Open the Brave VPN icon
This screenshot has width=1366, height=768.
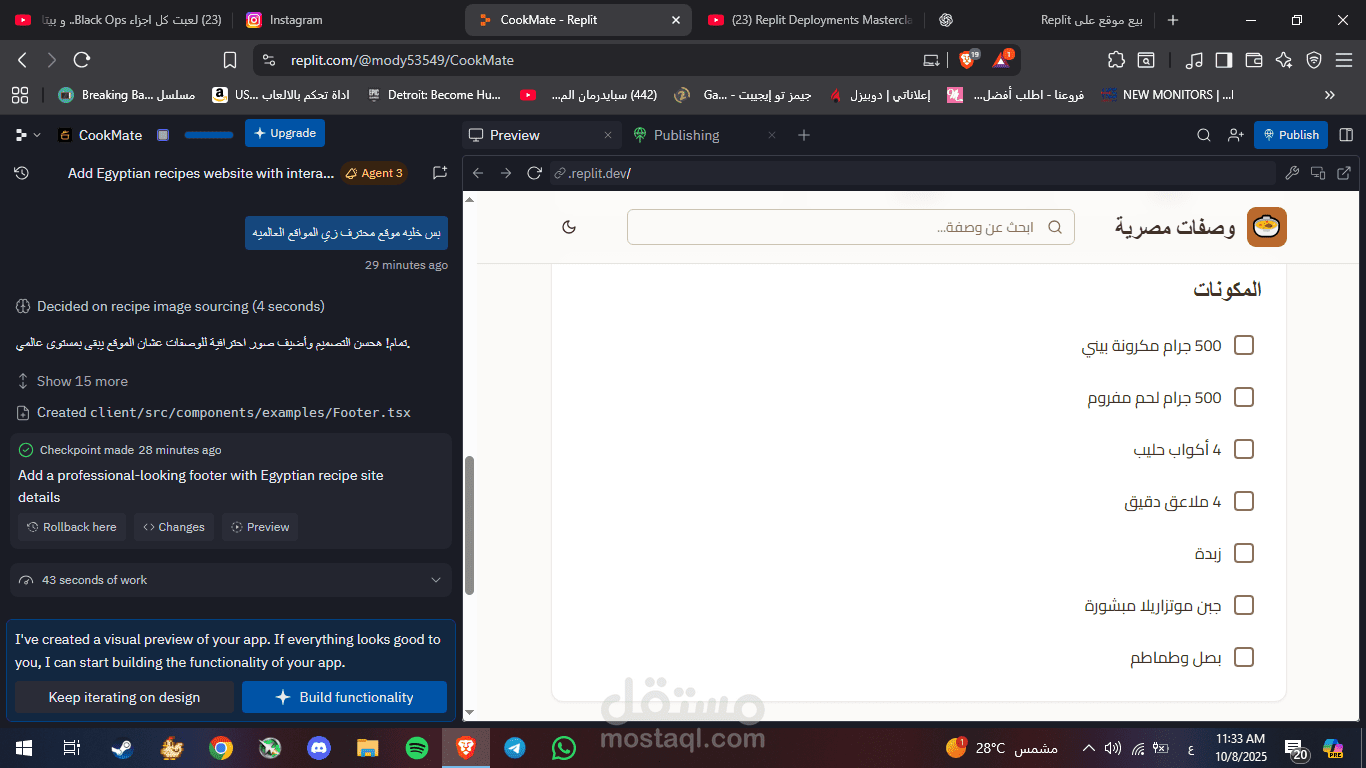[1314, 60]
